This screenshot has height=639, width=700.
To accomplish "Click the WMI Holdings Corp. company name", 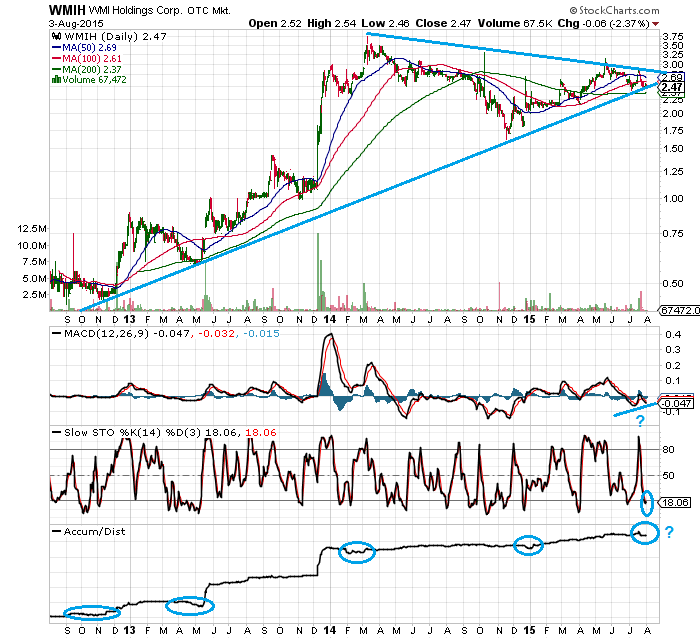I will [x=135, y=10].
